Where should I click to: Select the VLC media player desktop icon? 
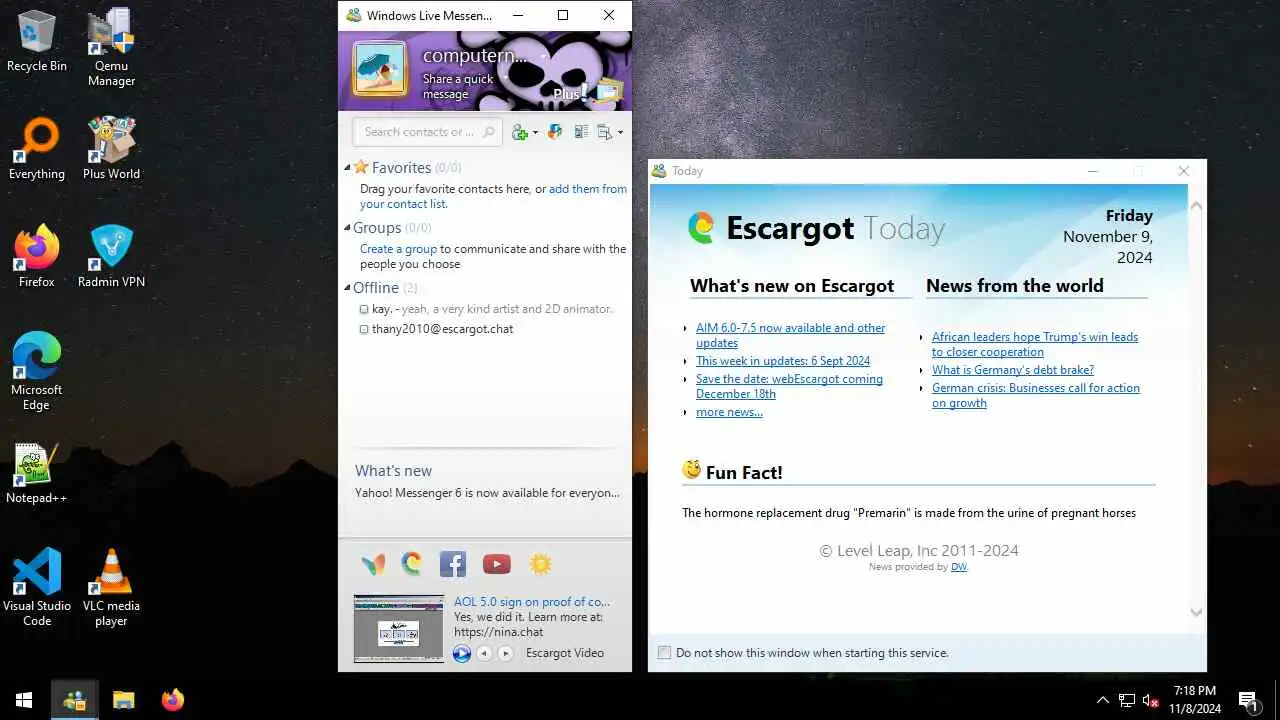click(111, 587)
